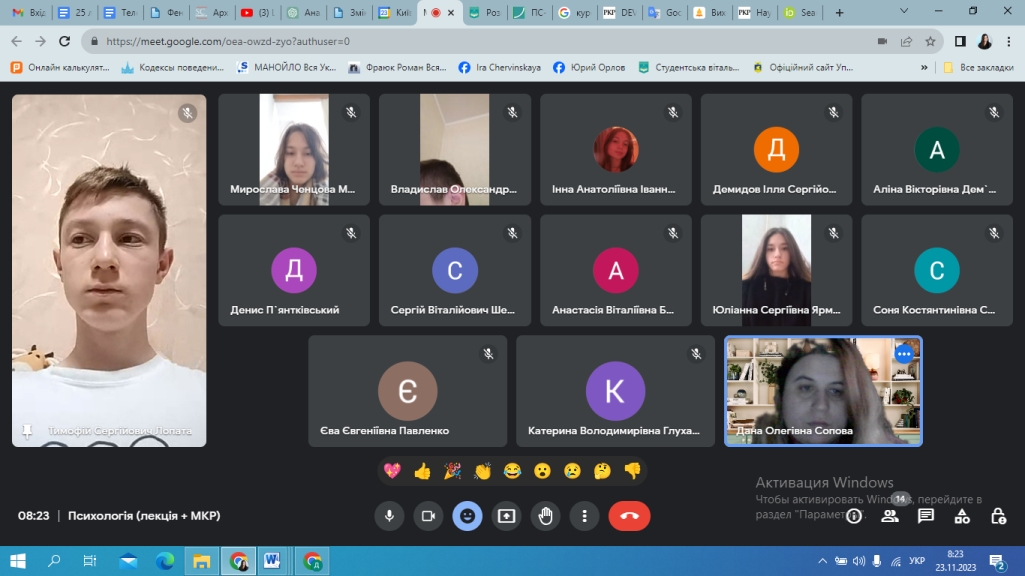Select Тимофій Сергійович Лопата's pinned video tile

(x=109, y=271)
